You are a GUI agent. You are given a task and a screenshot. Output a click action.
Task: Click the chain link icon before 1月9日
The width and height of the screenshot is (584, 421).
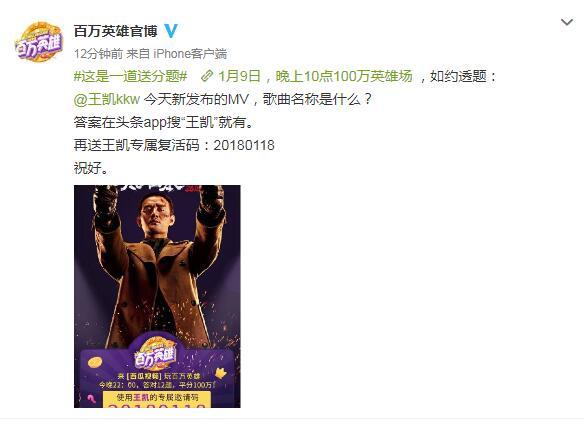coord(207,76)
